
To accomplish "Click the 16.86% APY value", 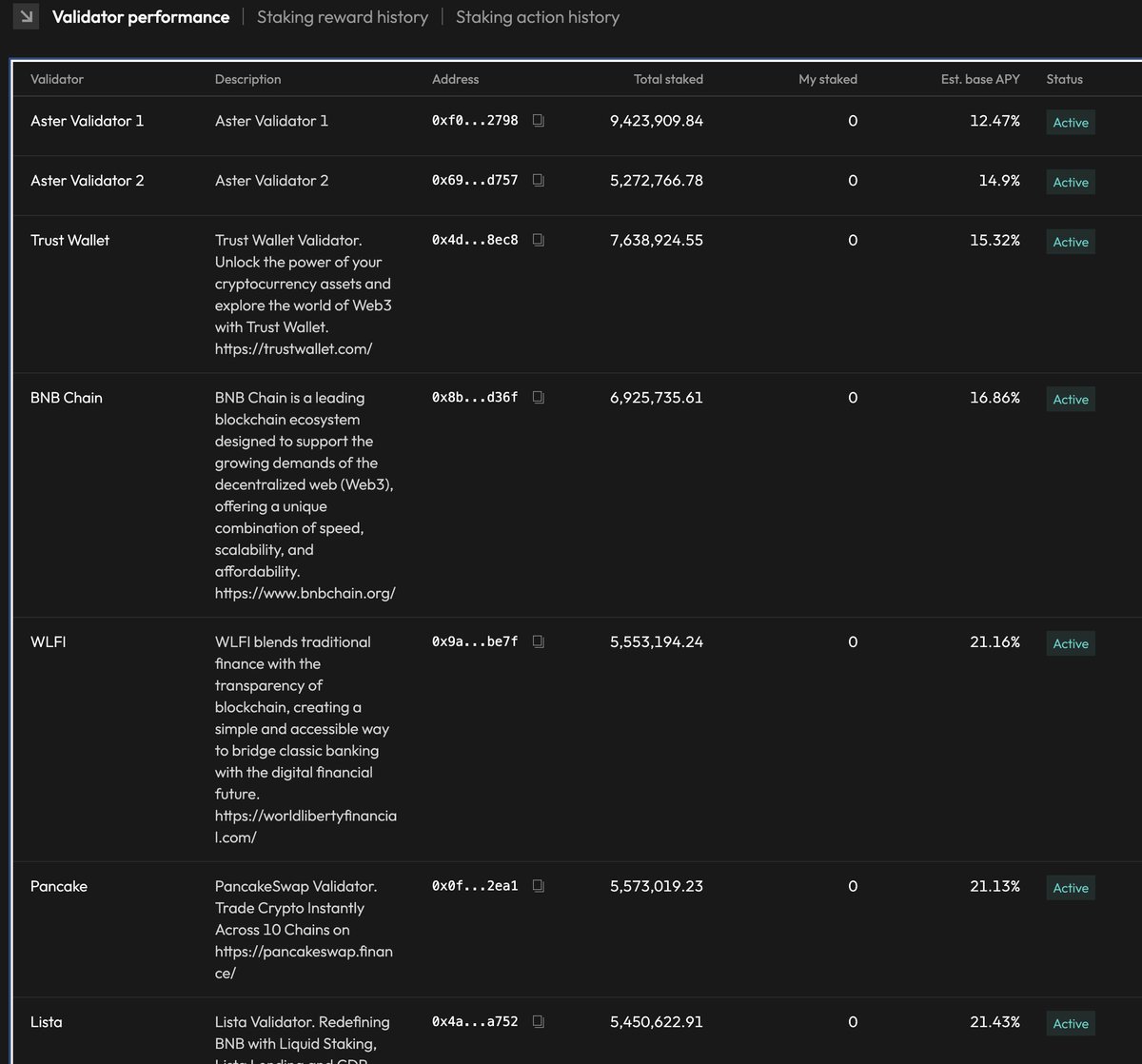I will pos(994,397).
